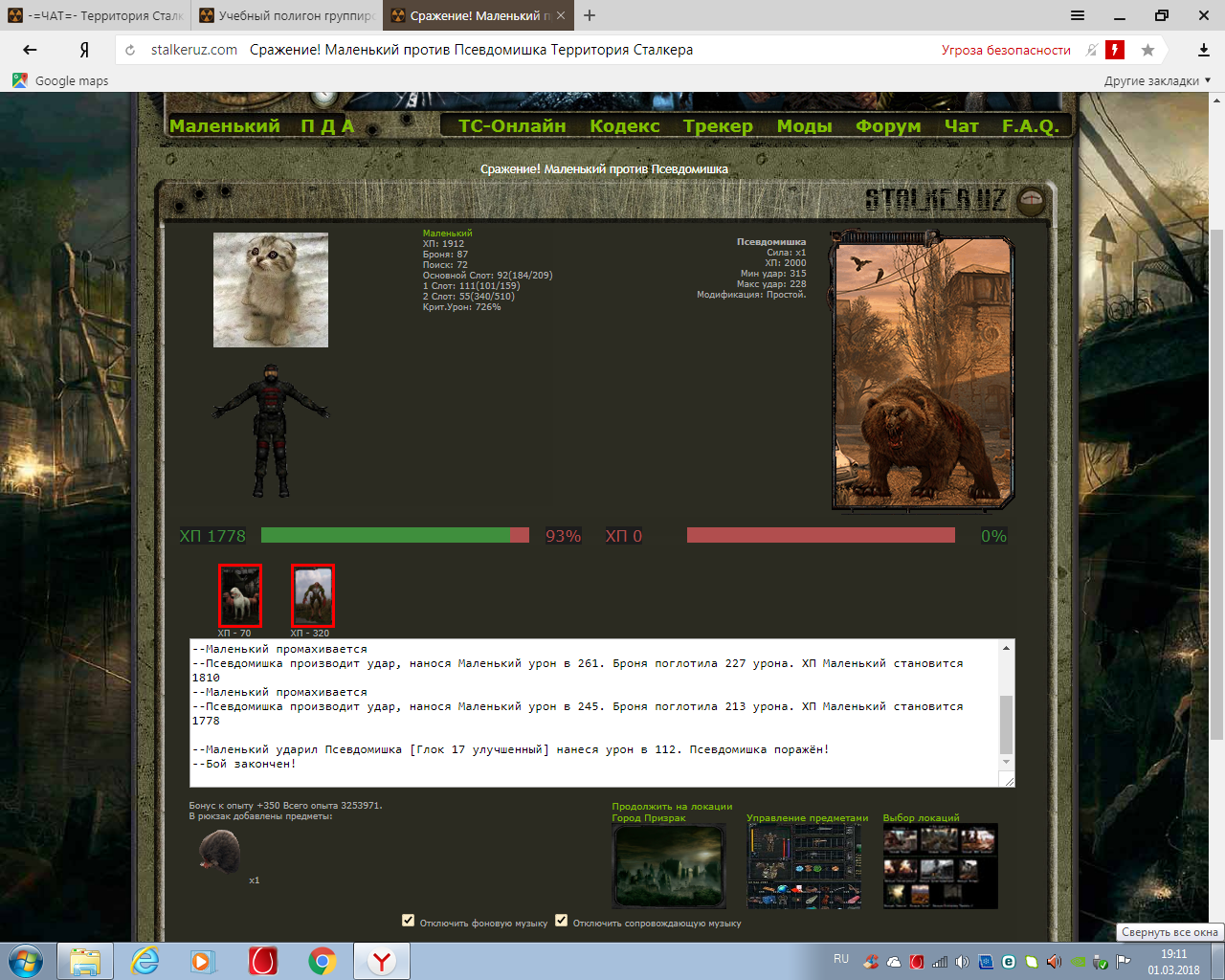Open the Yandex home Я icon
The image size is (1225, 980).
click(84, 50)
